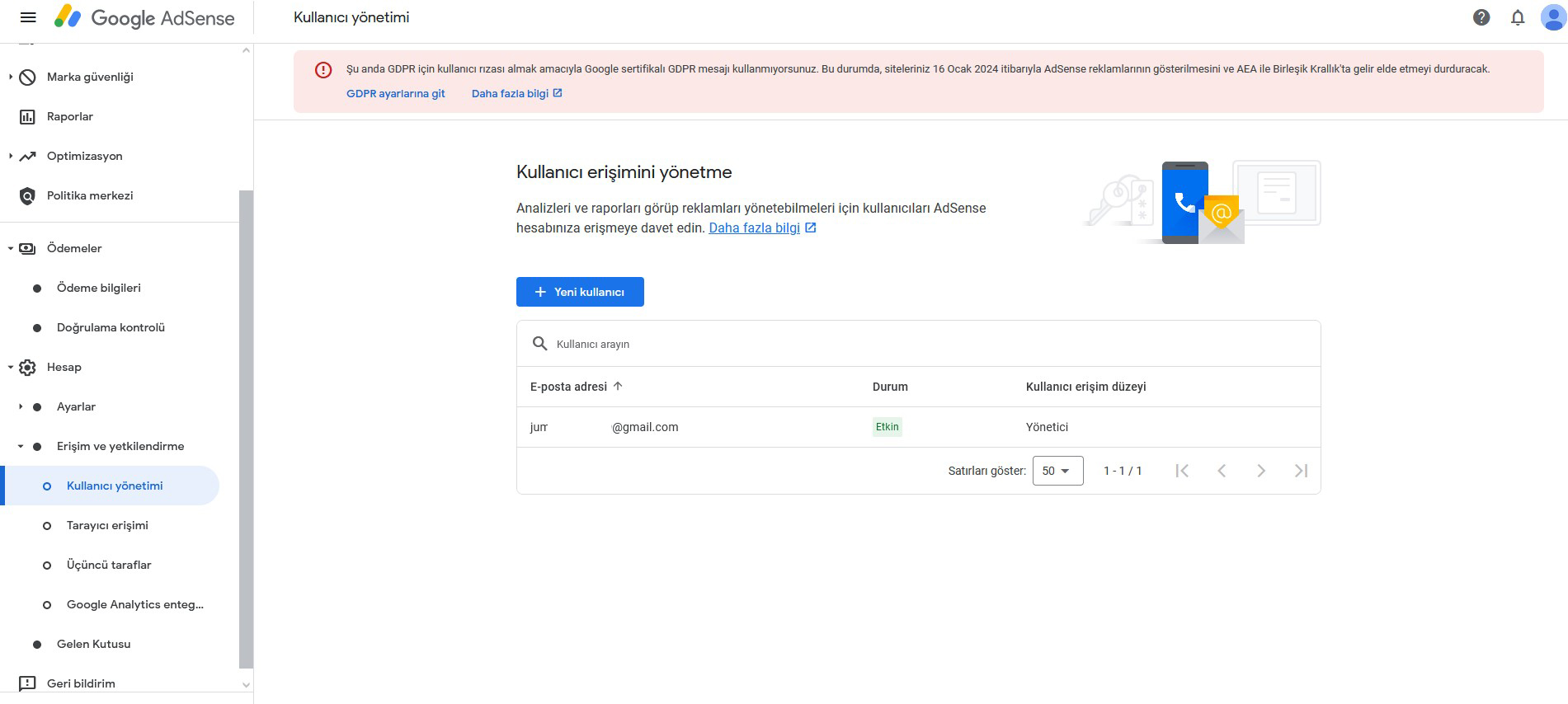
Task: Select the gmail.com user row email
Action: (605, 427)
